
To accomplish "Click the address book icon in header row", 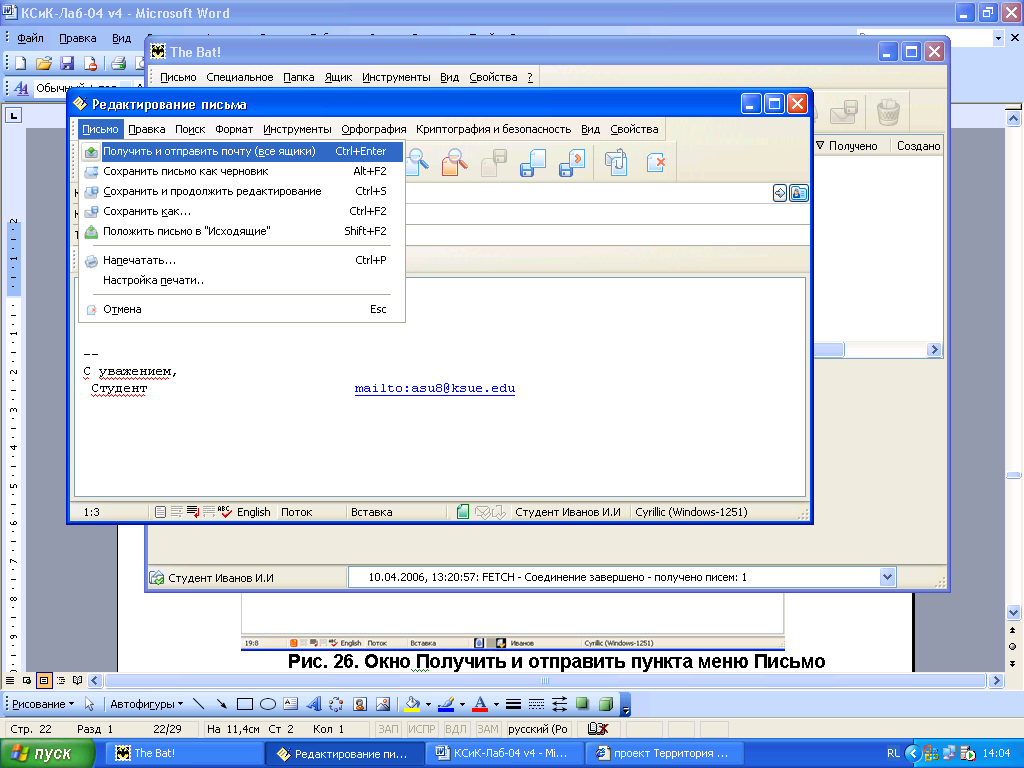I will (799, 193).
